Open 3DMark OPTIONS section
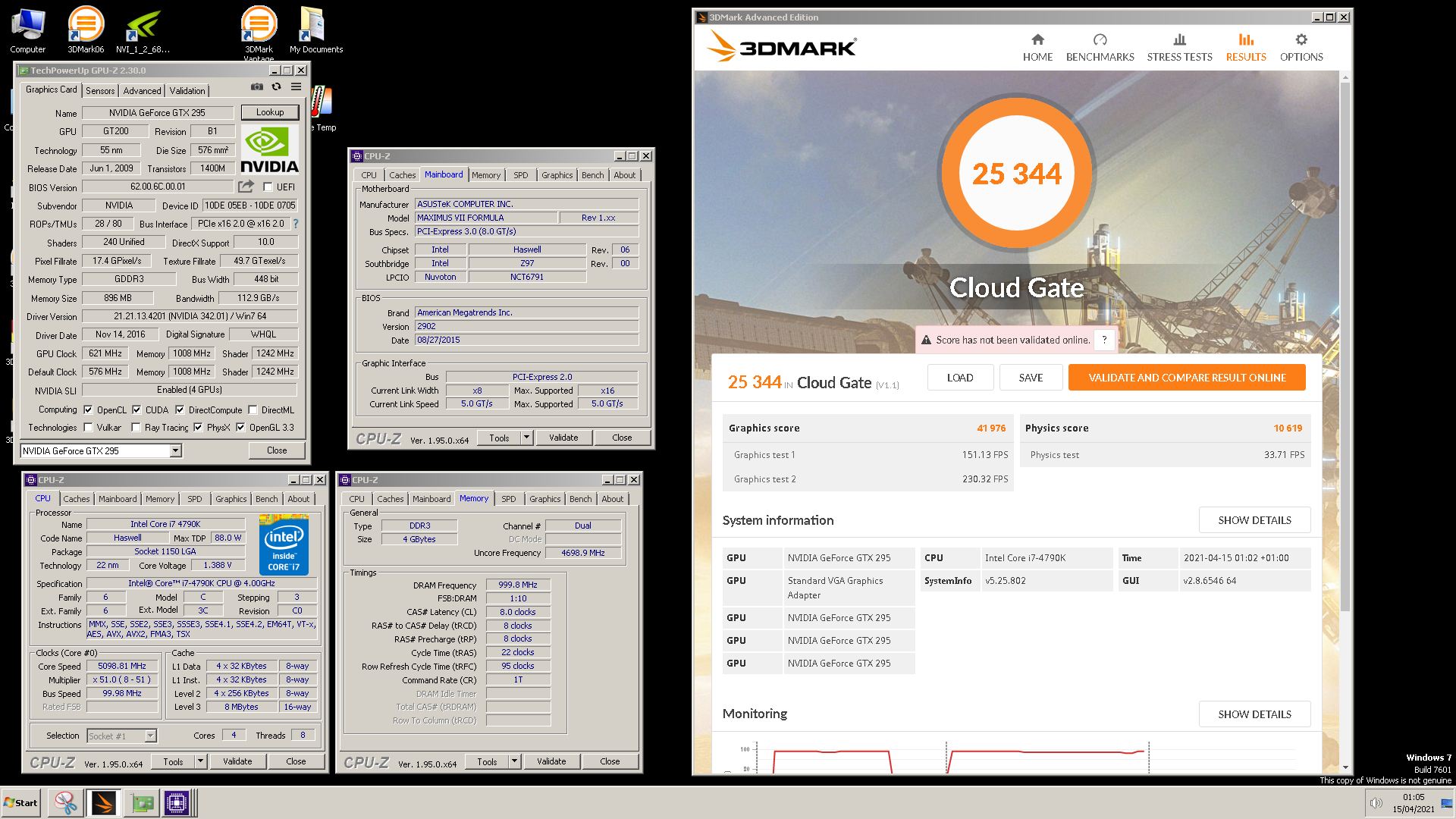1456x819 pixels. [x=1301, y=47]
